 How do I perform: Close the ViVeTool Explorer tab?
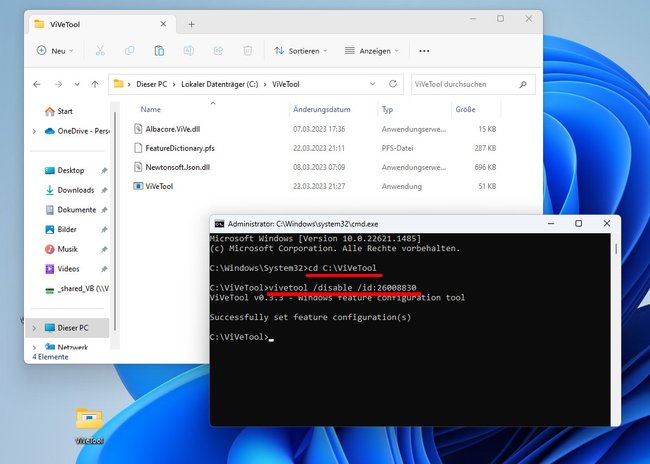pyautogui.click(x=163, y=24)
